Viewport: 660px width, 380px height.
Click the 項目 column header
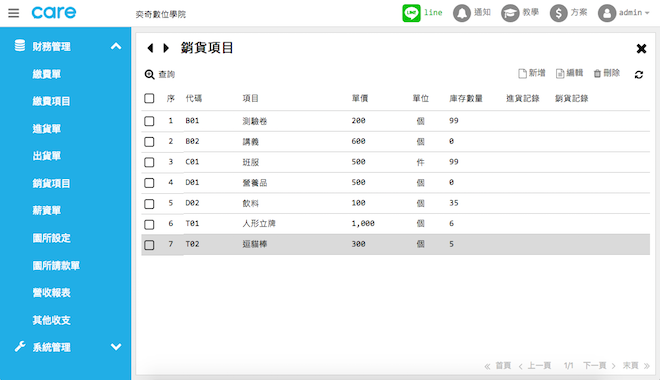point(250,98)
